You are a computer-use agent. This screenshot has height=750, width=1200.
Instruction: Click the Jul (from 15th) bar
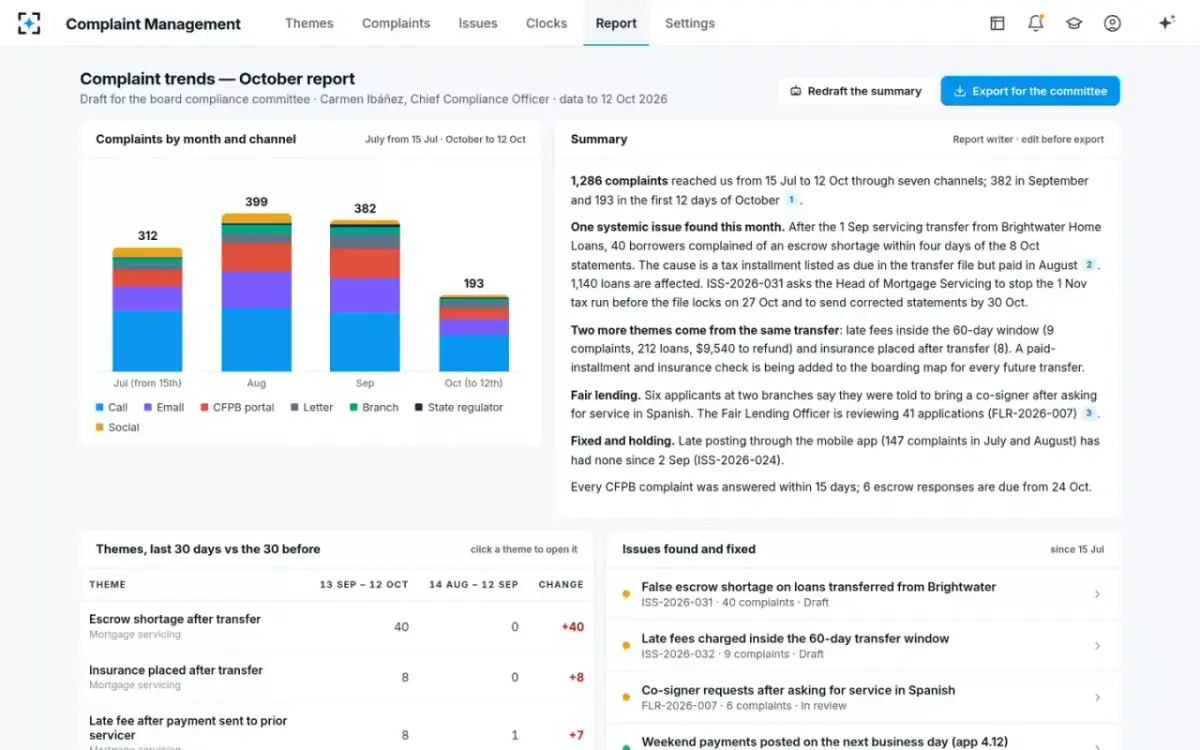pos(147,310)
